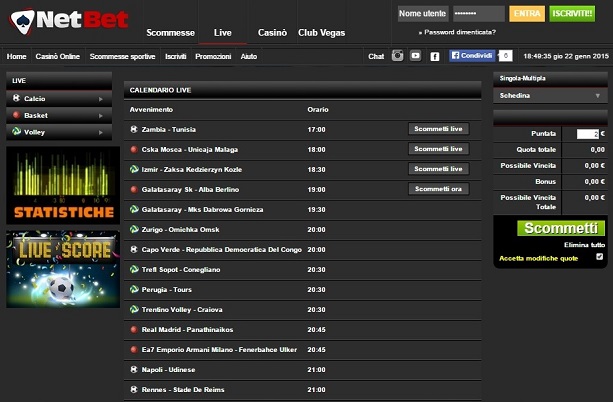Open the Chat link
The height and width of the screenshot is (403, 613).
(x=376, y=57)
